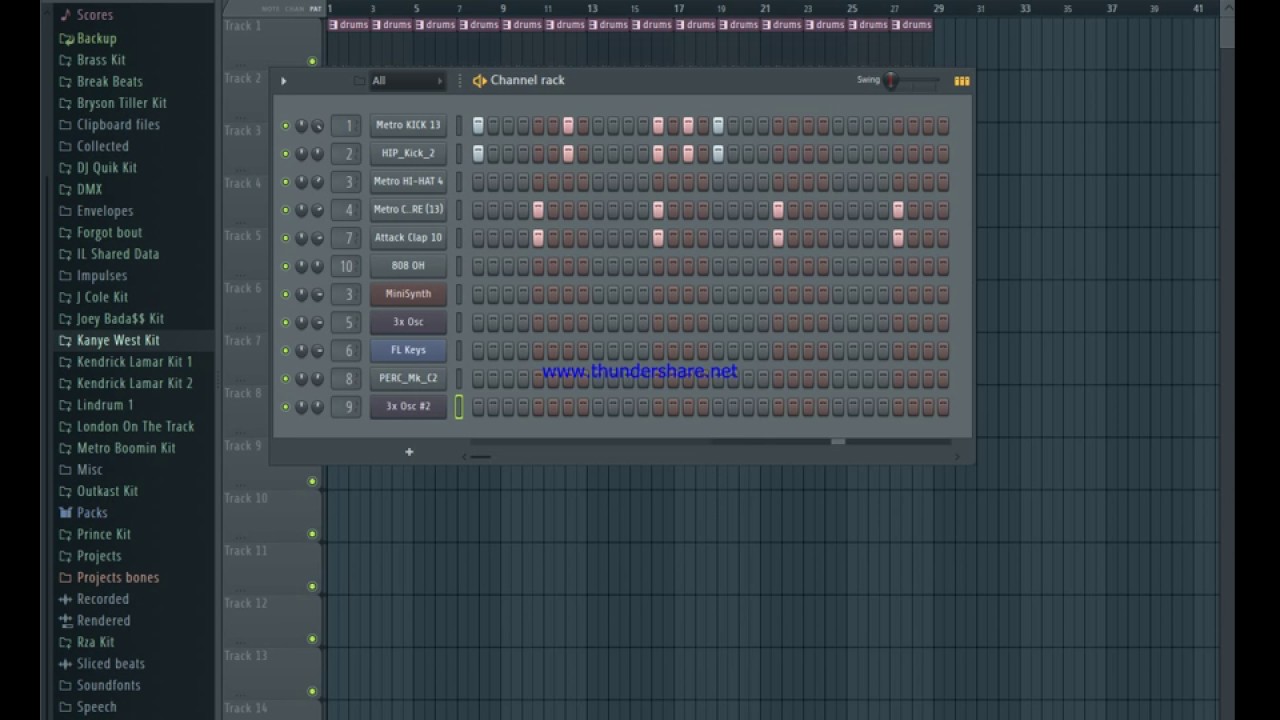Toggle the 3x Osc #2 channel select LED
This screenshot has width=1280, height=720.
point(459,406)
